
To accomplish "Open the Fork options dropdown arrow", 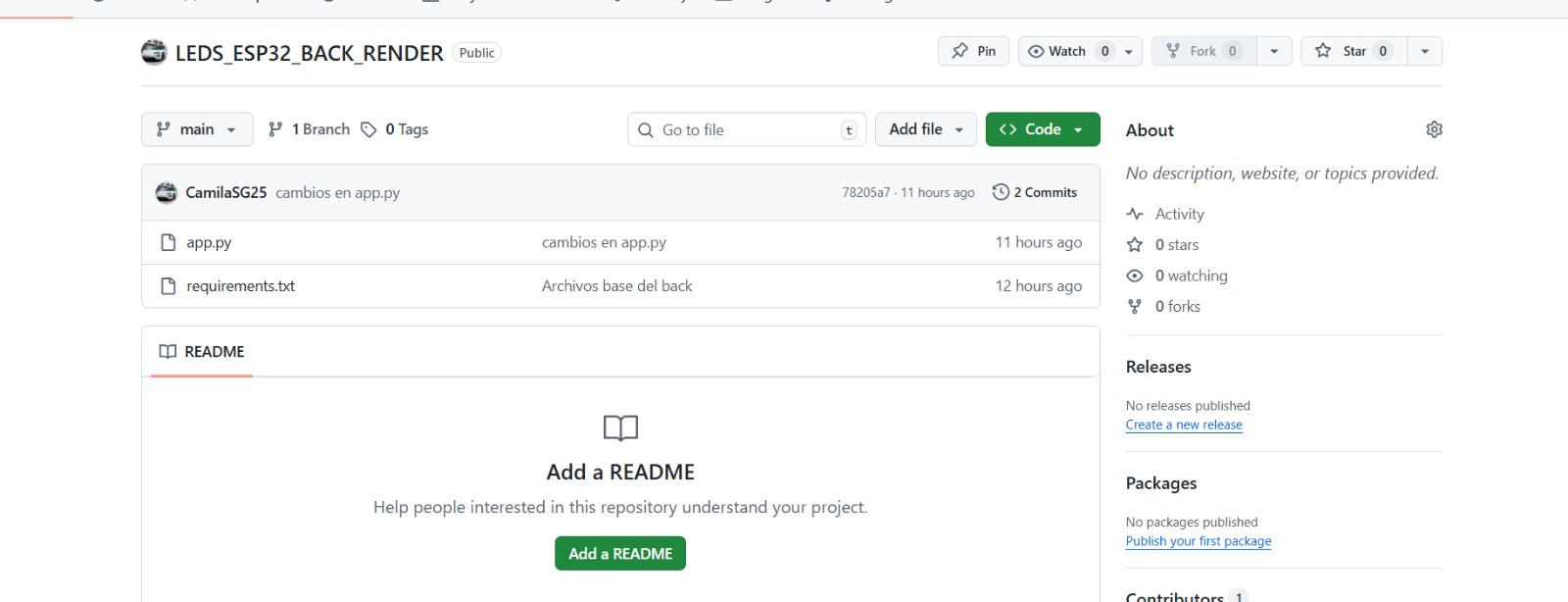I will click(1274, 51).
